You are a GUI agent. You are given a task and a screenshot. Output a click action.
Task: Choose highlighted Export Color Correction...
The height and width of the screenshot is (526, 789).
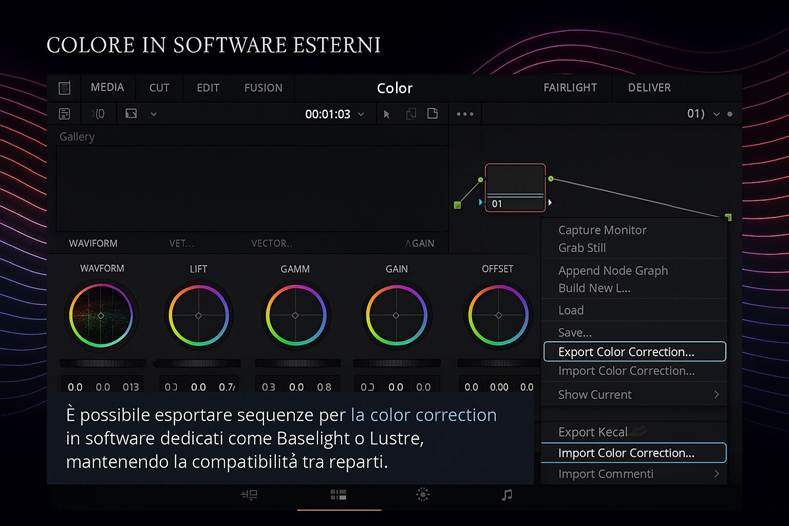(x=635, y=351)
